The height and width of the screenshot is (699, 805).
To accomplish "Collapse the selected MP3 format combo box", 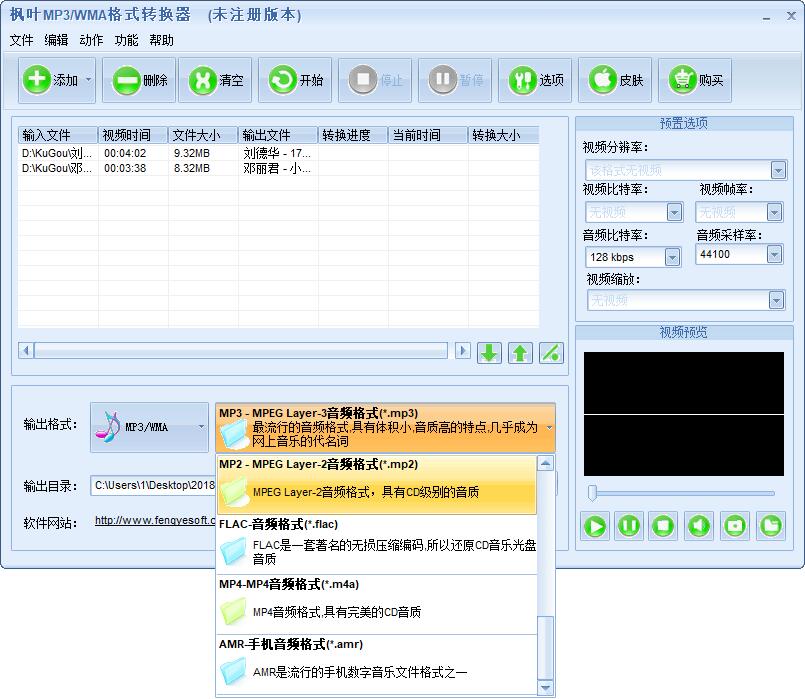I will click(385, 428).
